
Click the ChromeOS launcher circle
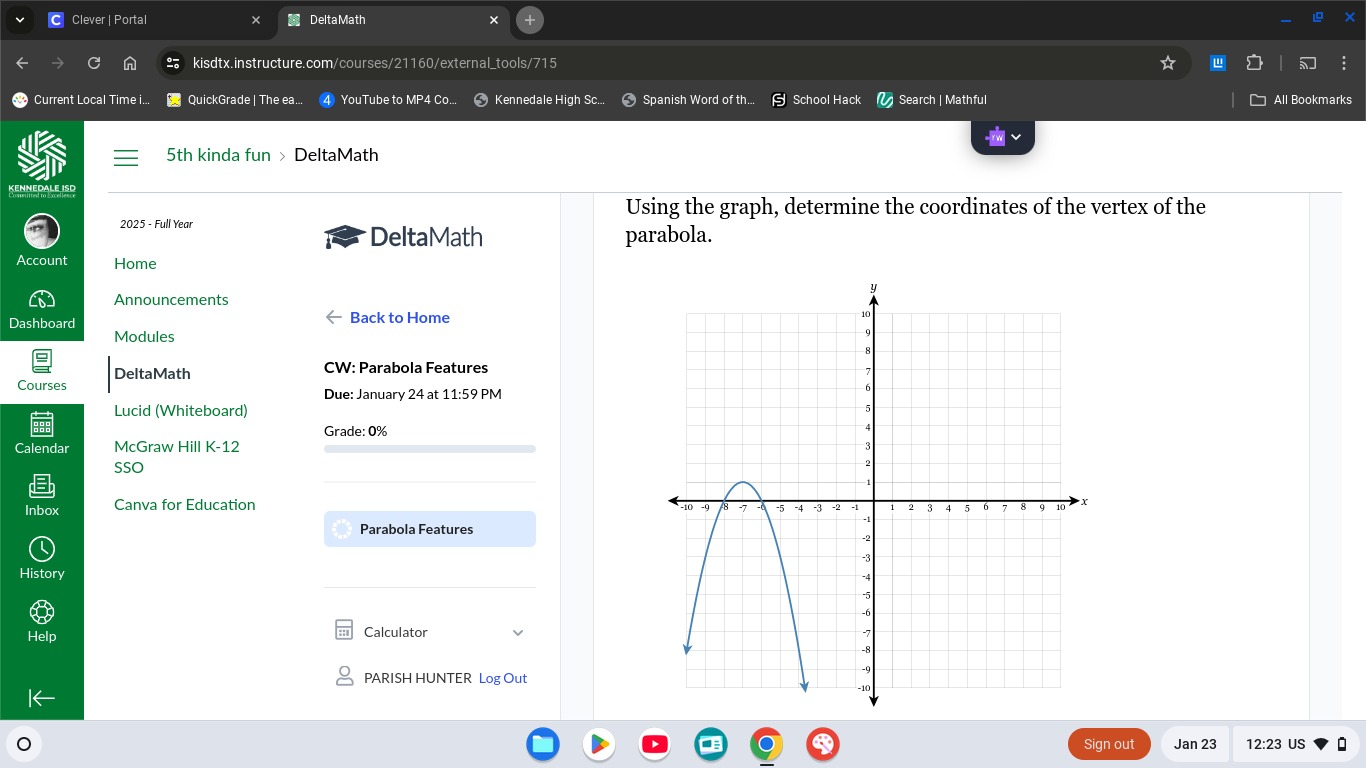(x=24, y=744)
